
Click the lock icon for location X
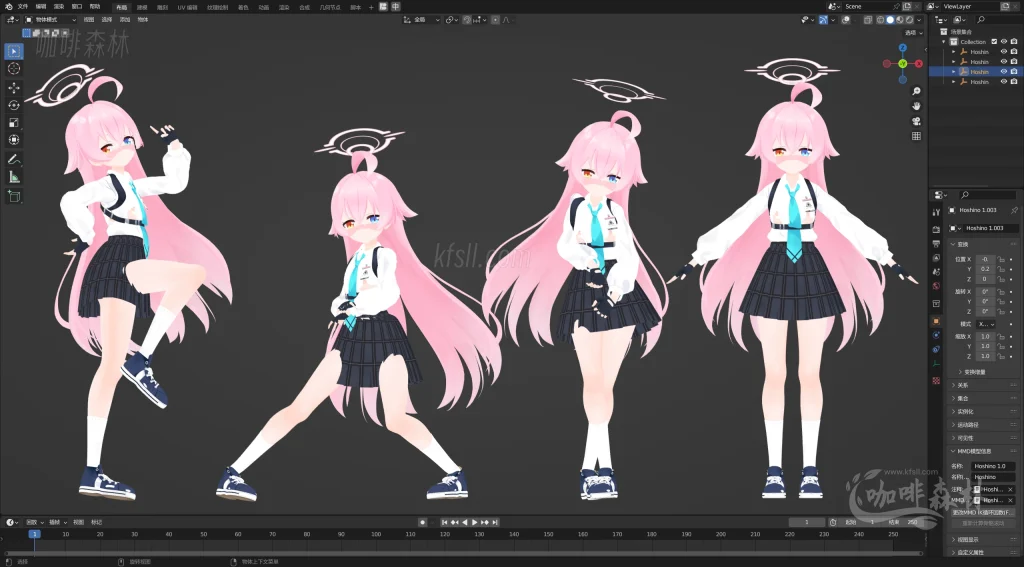[1000, 259]
